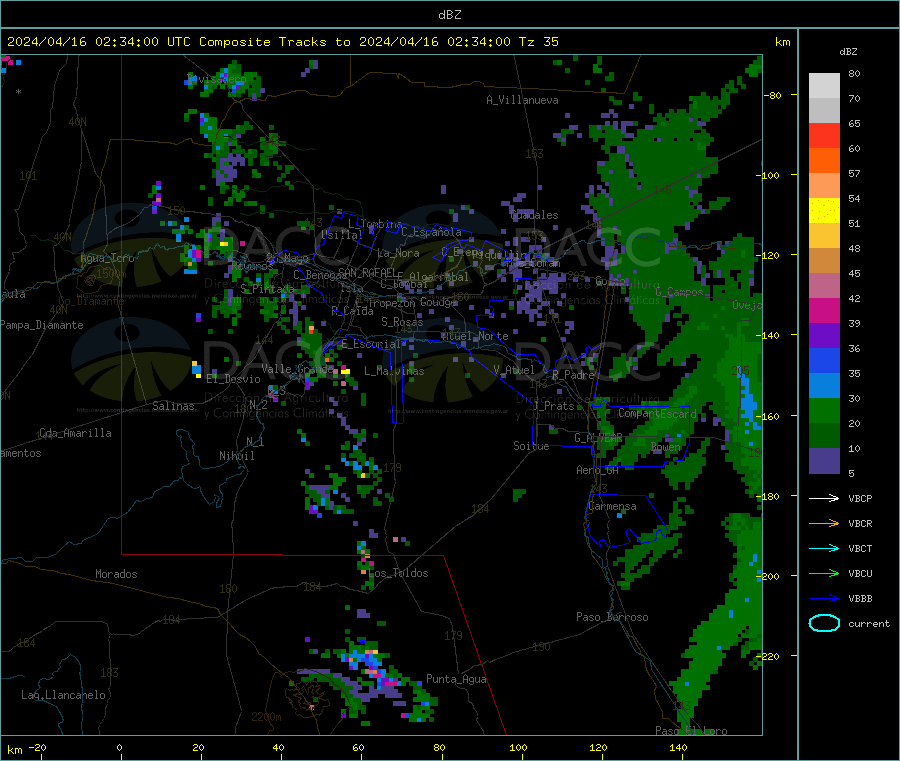Click the 51 dBZ yellow color swatch
900x761 pixels.
(824, 211)
